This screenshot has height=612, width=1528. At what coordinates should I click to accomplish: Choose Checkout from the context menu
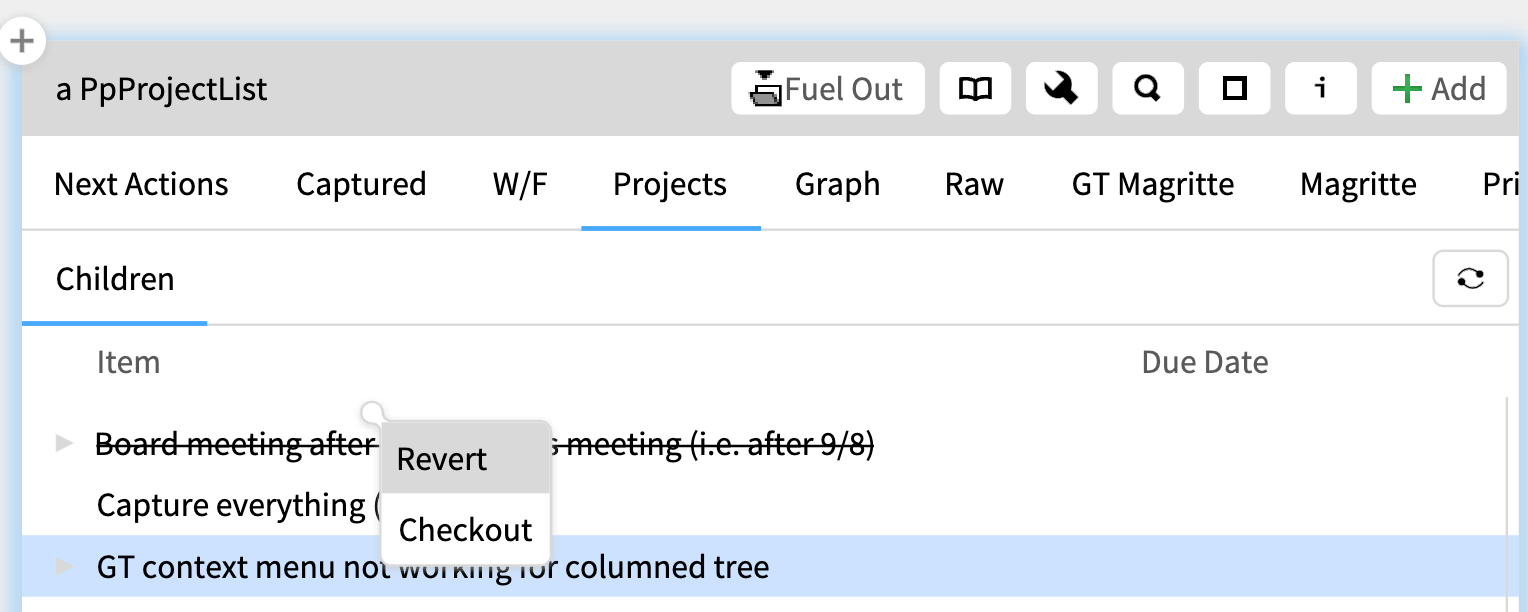[x=465, y=529]
